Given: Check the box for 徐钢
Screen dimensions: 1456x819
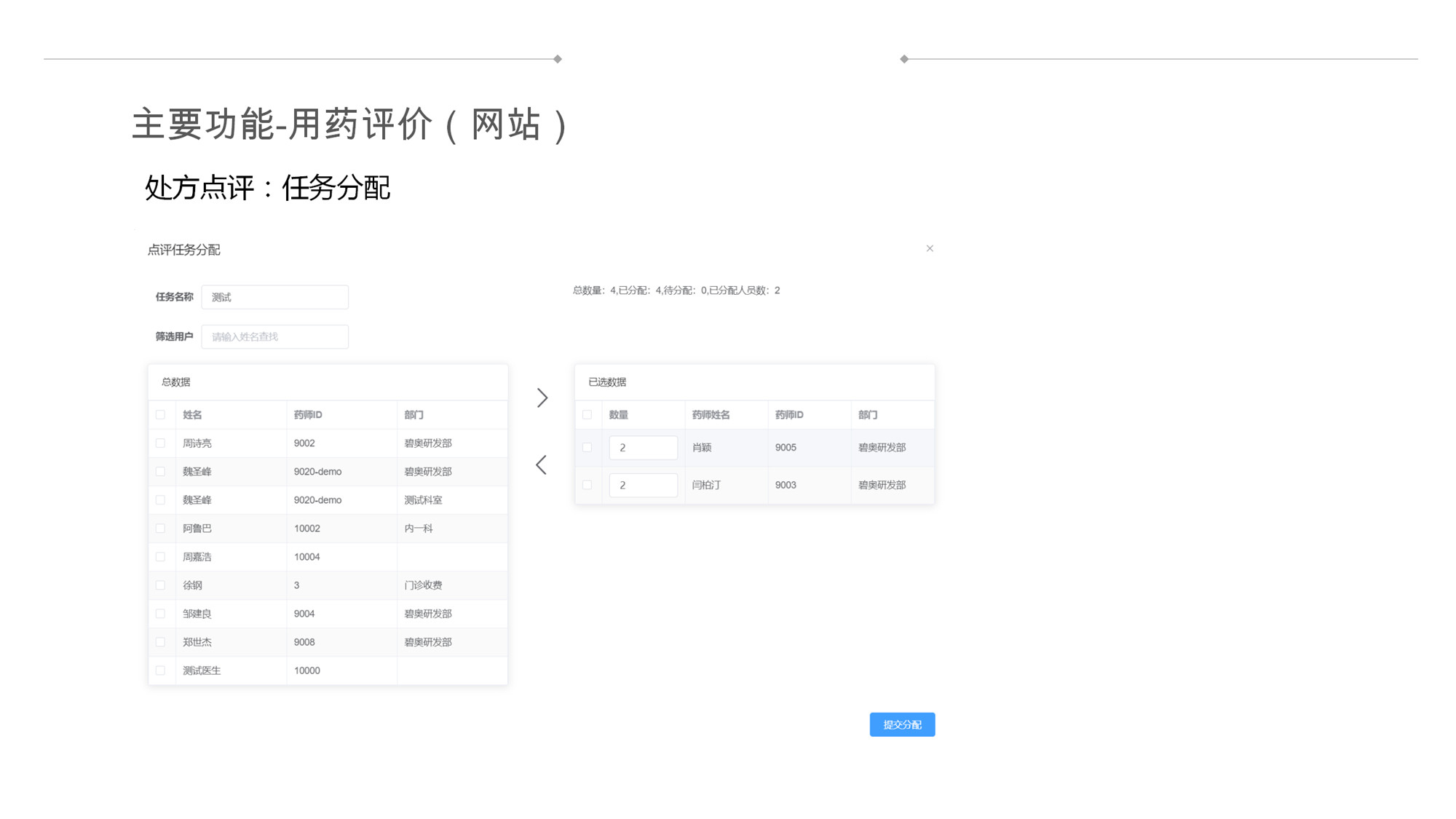Looking at the screenshot, I should [160, 585].
